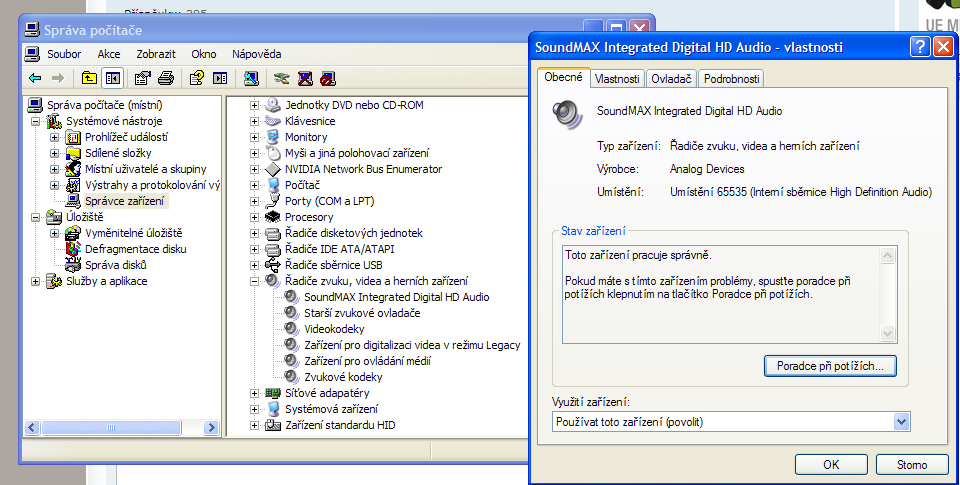Expand the Služby a aplikace node

point(36,281)
